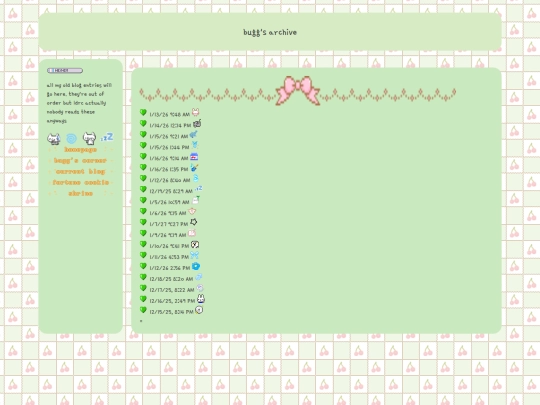Click pink icon beside 1/6/26 entry
This screenshot has width=540, height=405.
coord(192,211)
